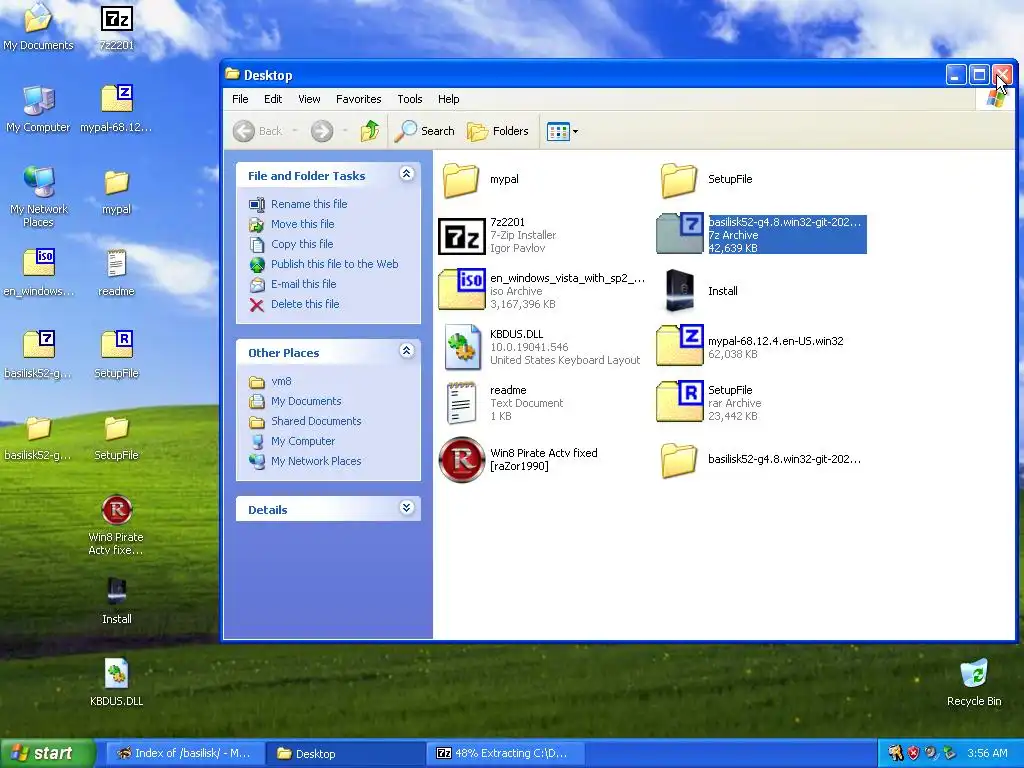Viewport: 1024px width, 768px height.
Task: Click the taskbar clock showing 3:56 AM
Action: (x=987, y=753)
